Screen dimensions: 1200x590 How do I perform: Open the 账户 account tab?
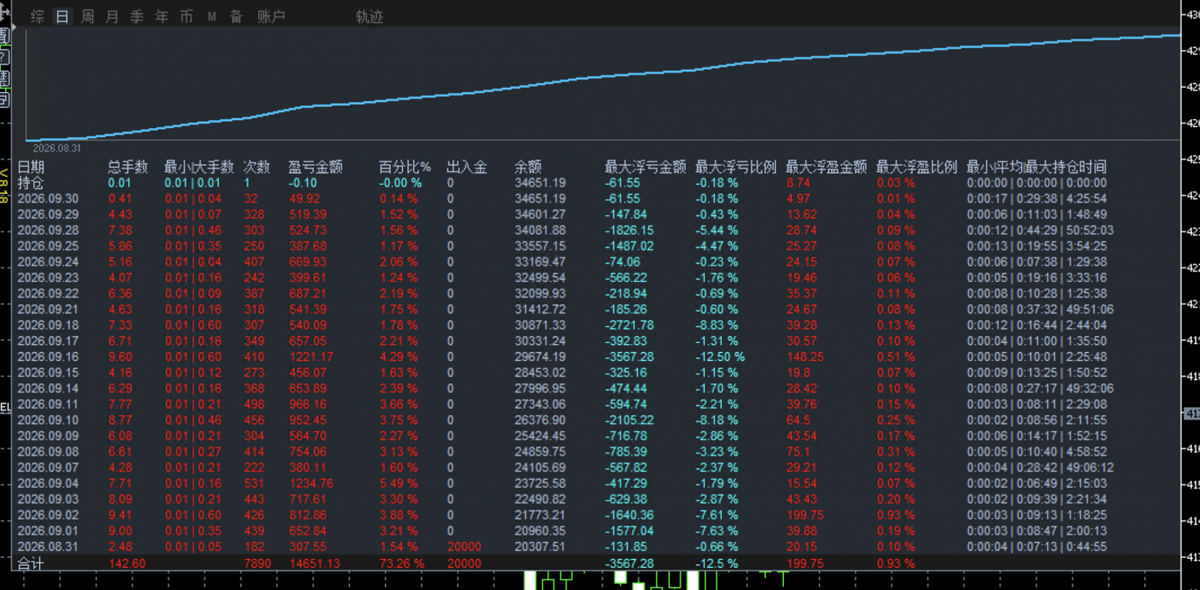[x=271, y=17]
